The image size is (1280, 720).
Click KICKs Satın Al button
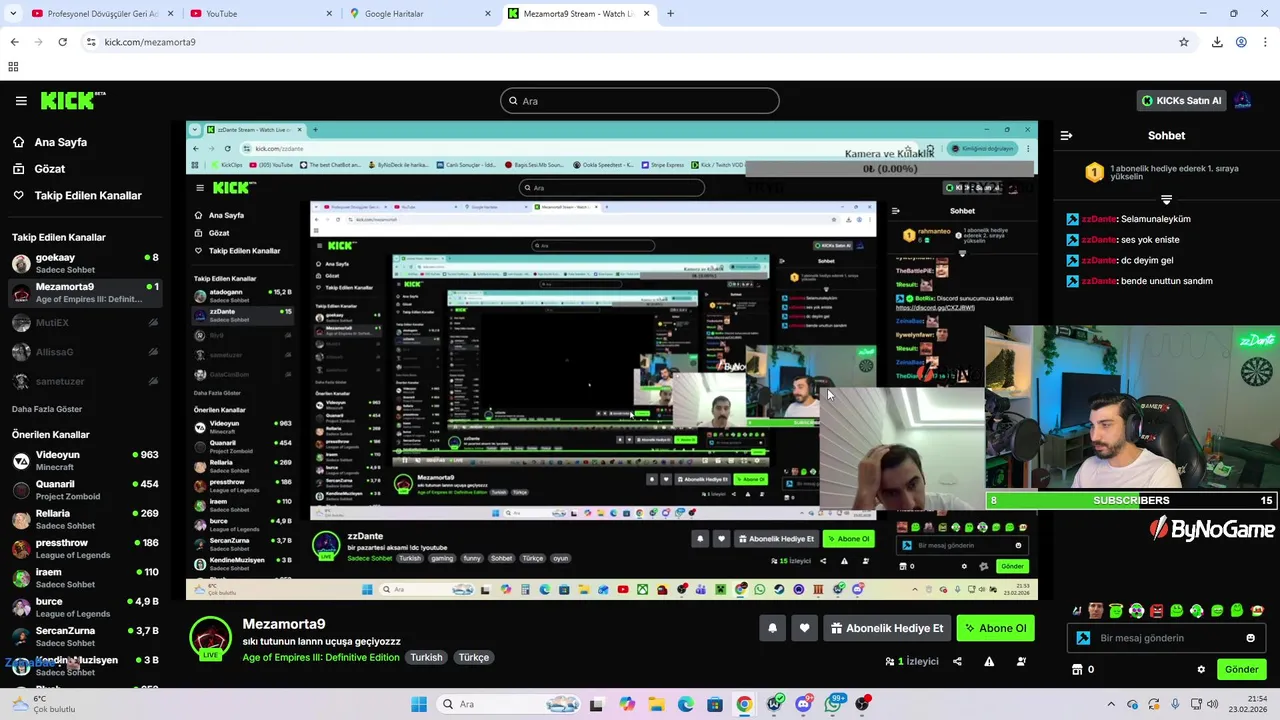1181,101
